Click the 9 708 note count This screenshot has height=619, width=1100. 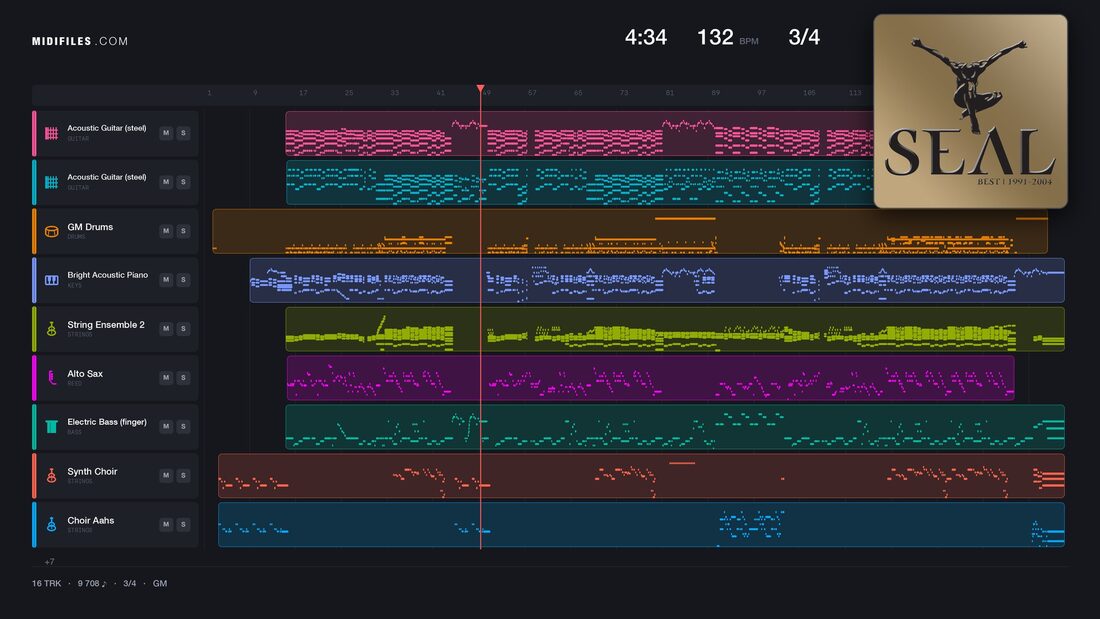click(x=92, y=583)
